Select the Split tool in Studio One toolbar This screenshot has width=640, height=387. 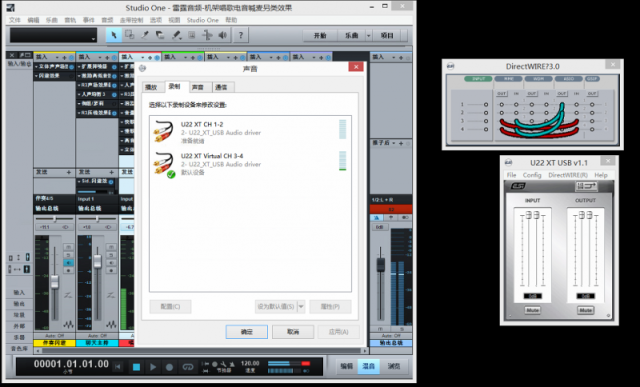[145, 36]
